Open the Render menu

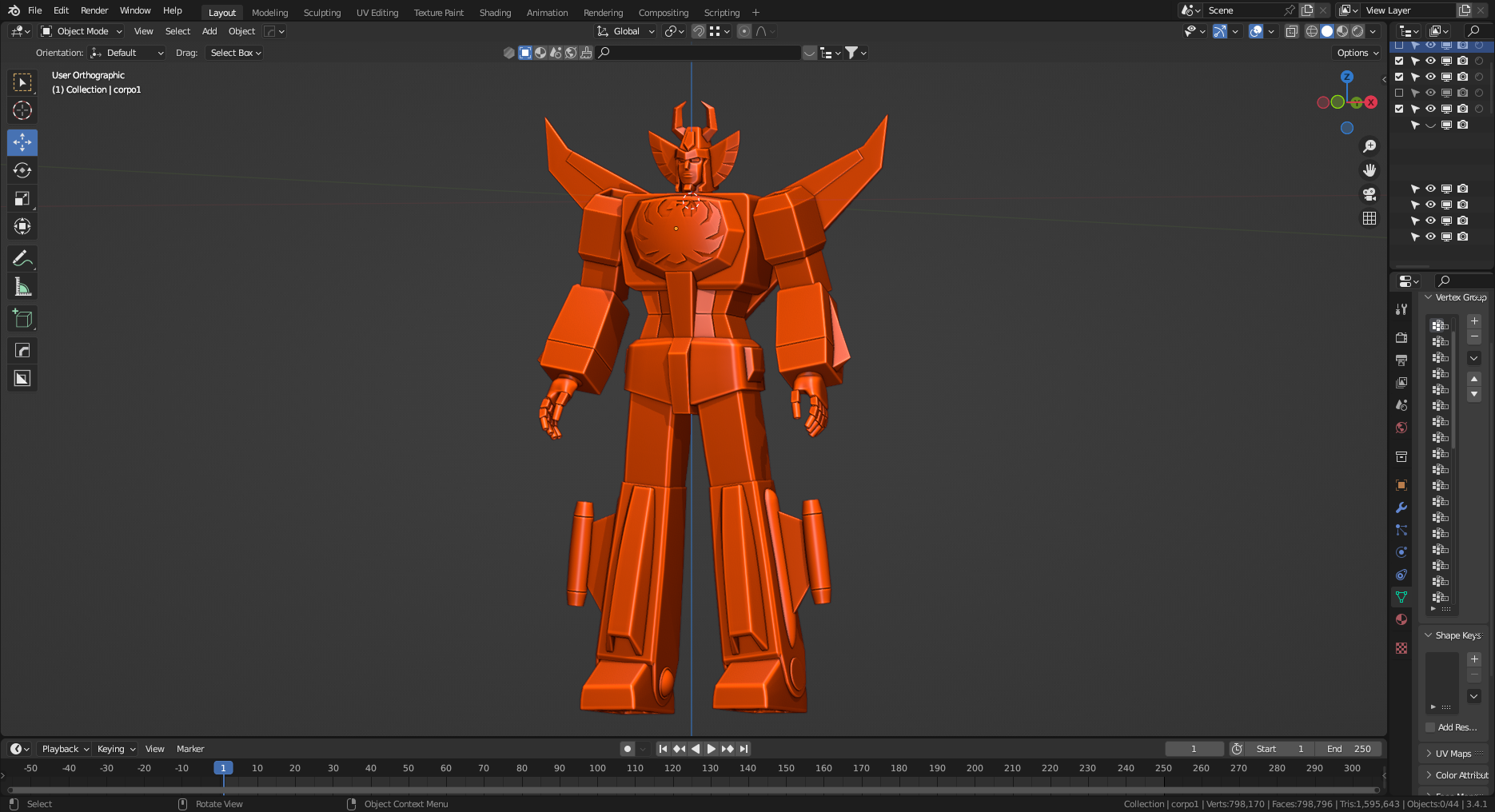pyautogui.click(x=94, y=10)
